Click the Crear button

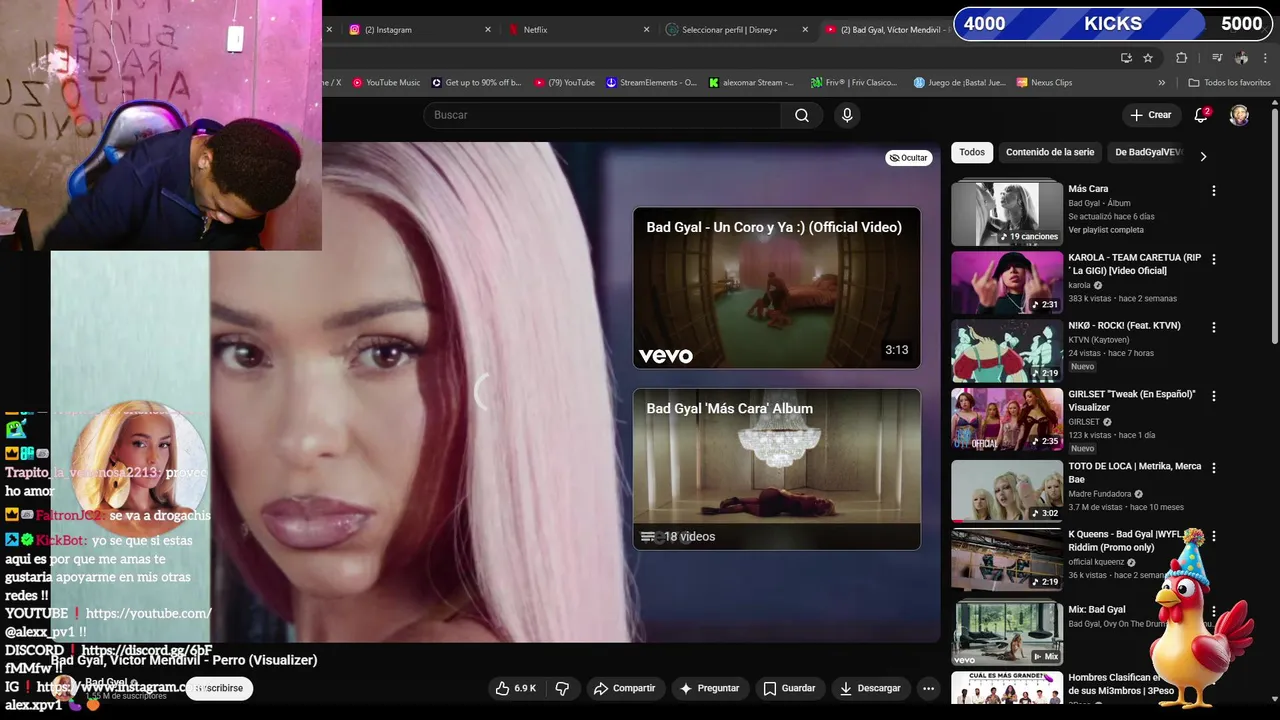pyautogui.click(x=1150, y=115)
